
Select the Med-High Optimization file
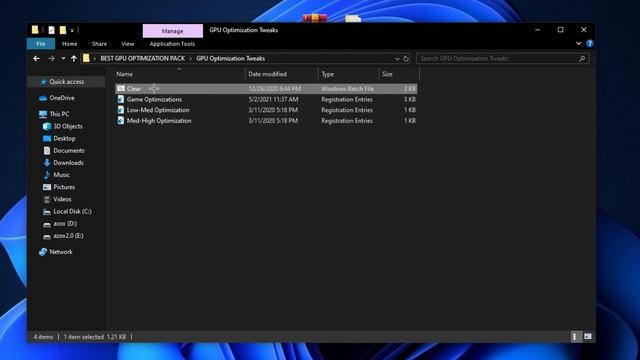pyautogui.click(x=266, y=121)
